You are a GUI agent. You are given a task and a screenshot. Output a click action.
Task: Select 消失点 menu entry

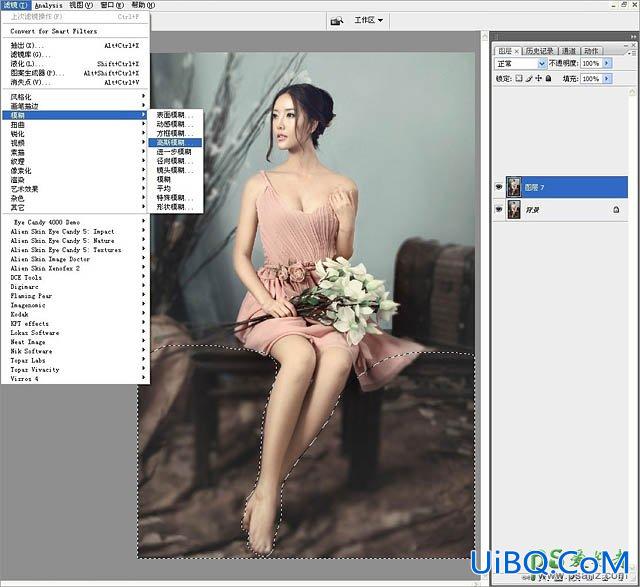tap(75, 82)
